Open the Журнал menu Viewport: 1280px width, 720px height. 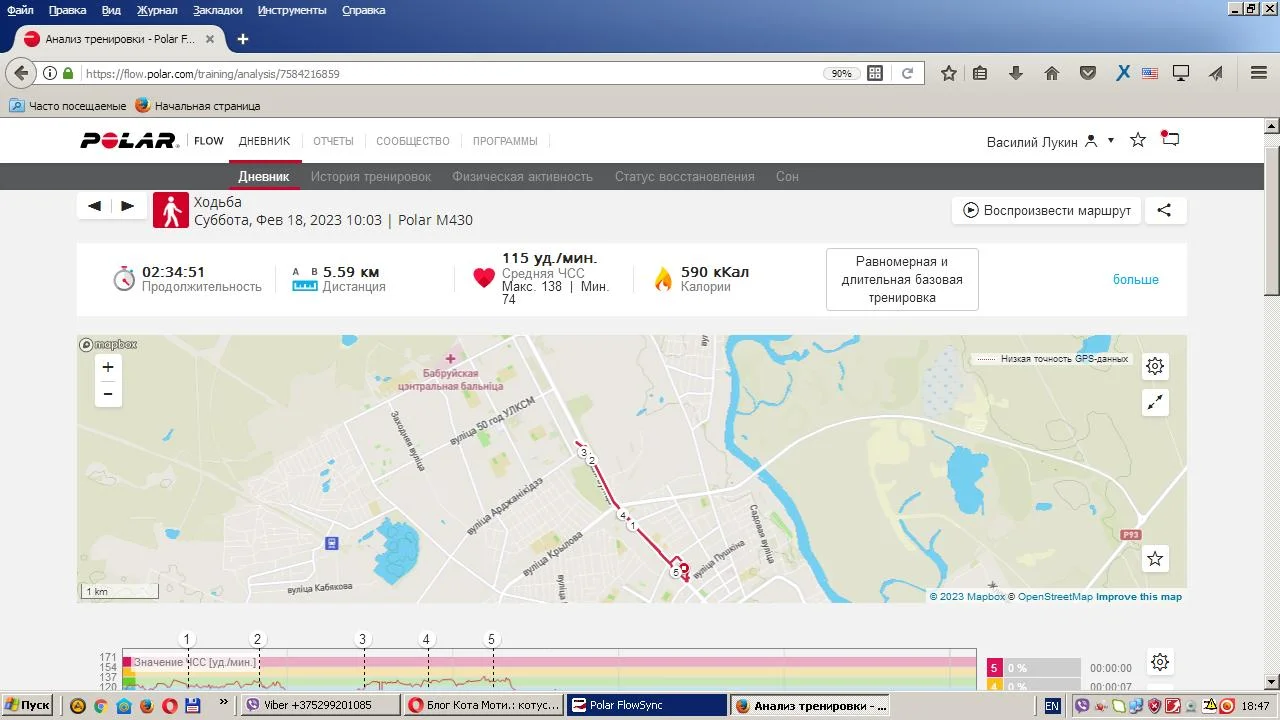[157, 10]
